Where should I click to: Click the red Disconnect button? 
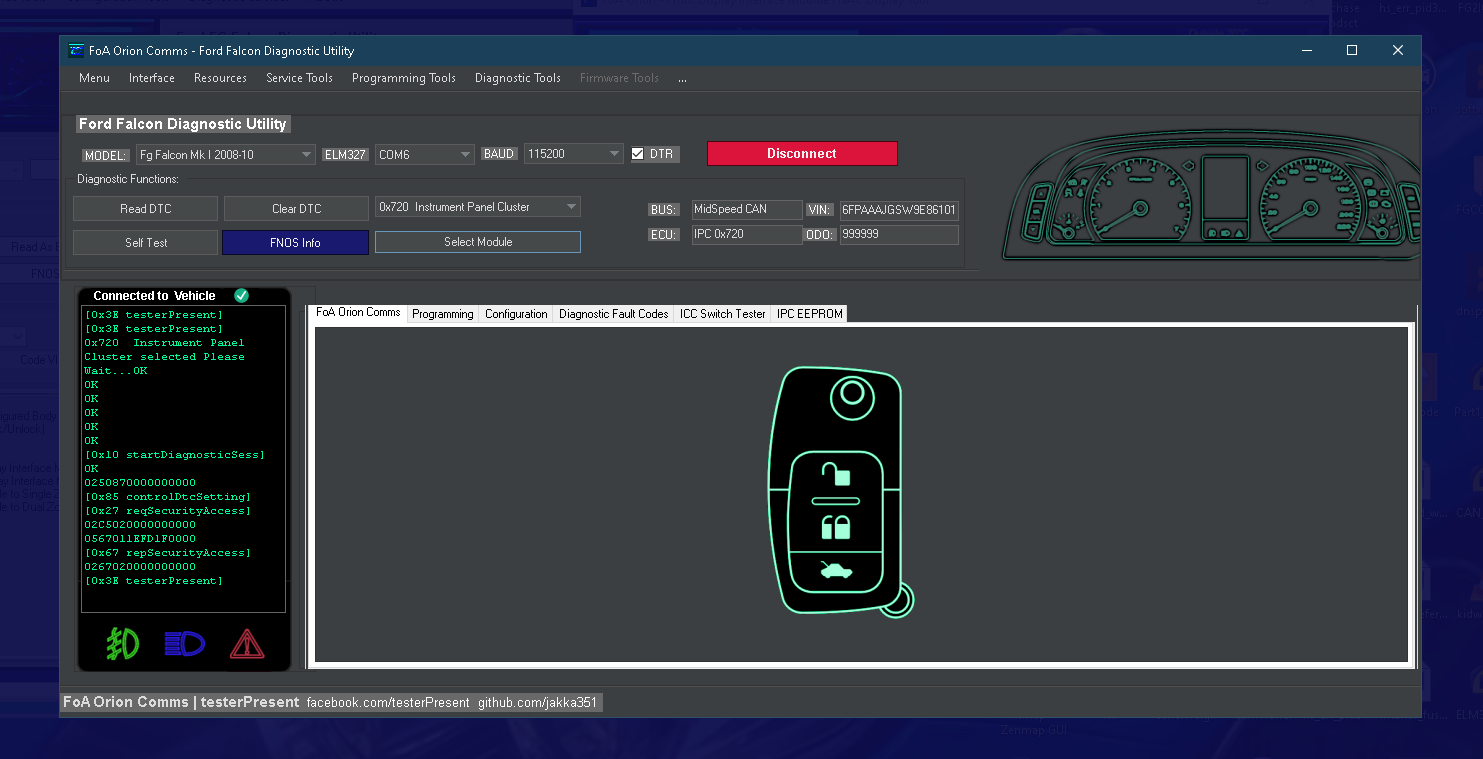point(802,153)
